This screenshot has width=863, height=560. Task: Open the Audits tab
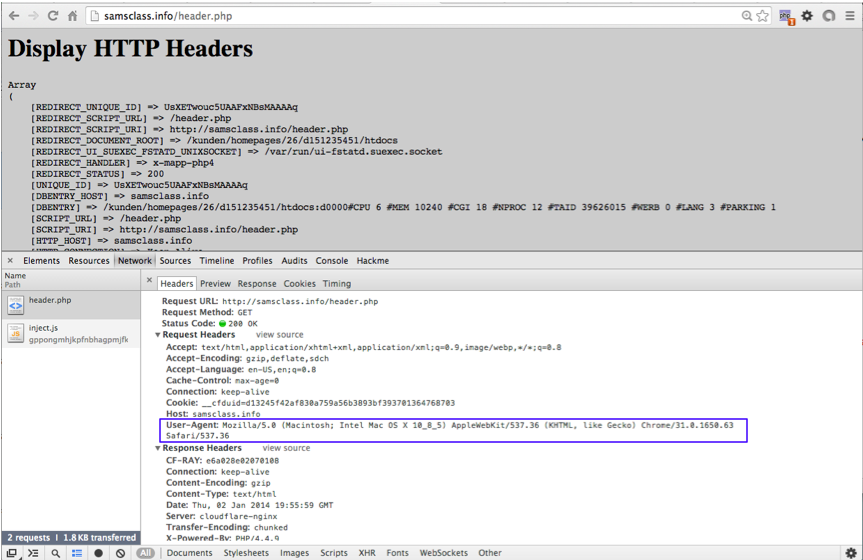coord(294,260)
